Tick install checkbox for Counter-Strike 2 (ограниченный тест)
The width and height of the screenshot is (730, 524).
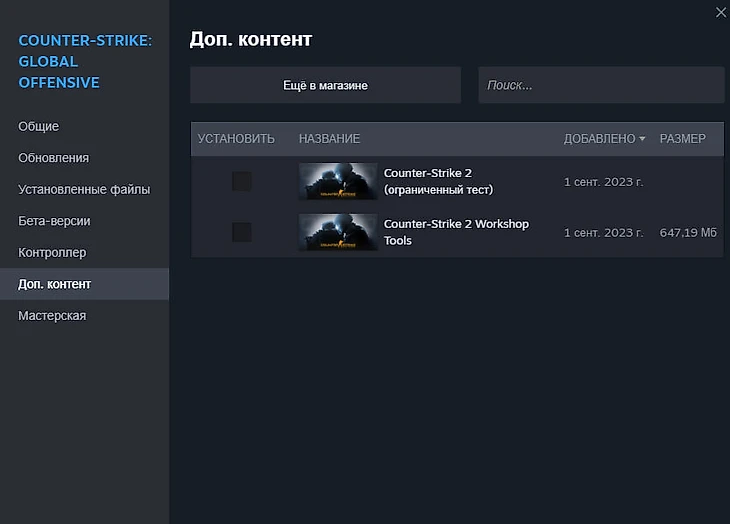pos(241,181)
